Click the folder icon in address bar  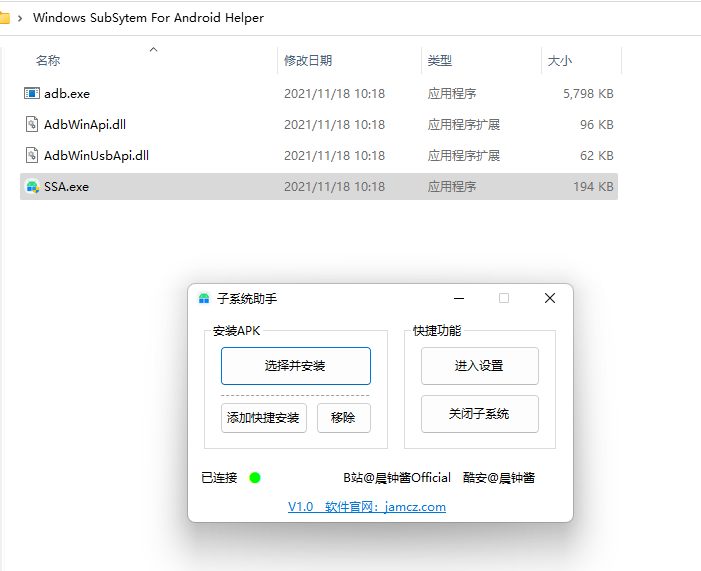pos(4,18)
